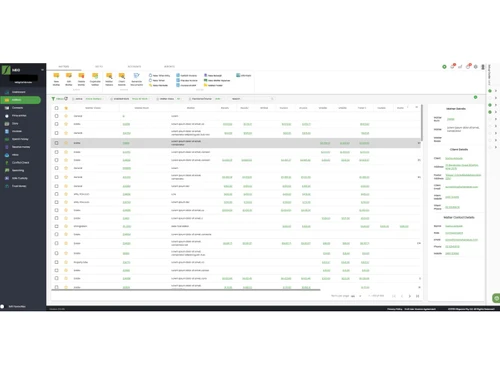Click the horizontal scrollbar under the table
The width and height of the screenshot is (500, 375).
pyautogui.click(x=186, y=290)
